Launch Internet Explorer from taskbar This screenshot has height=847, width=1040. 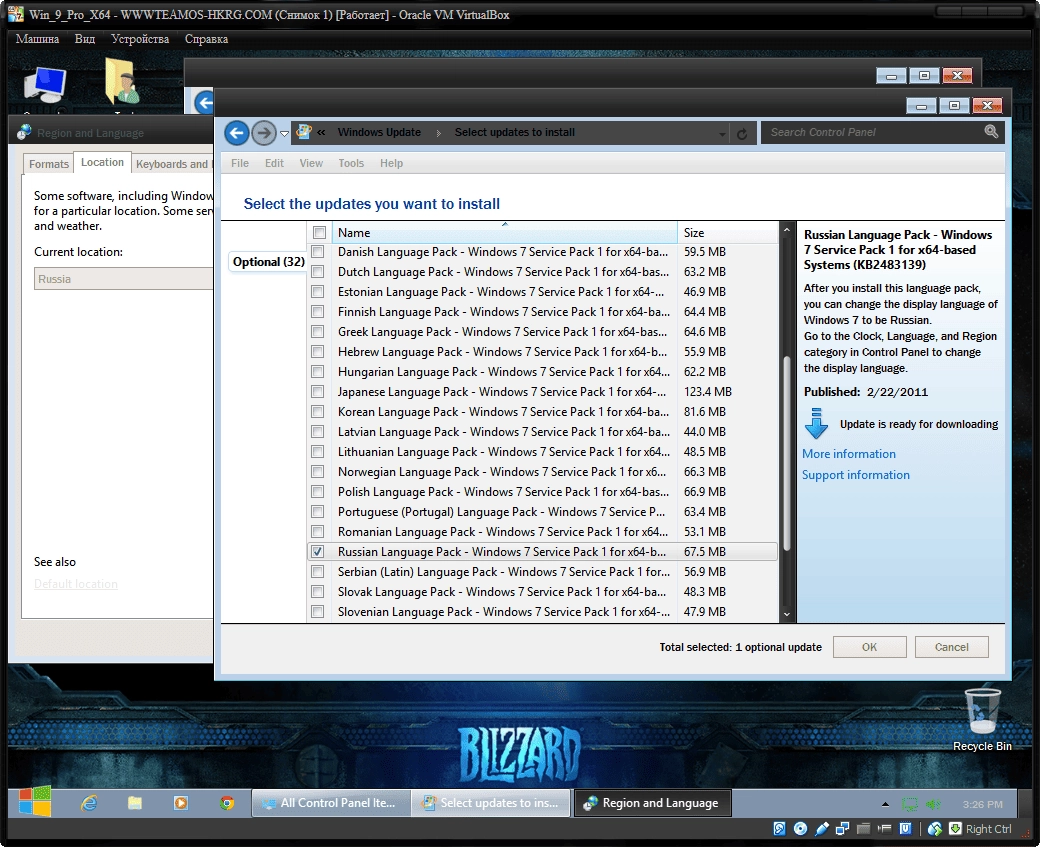point(89,803)
